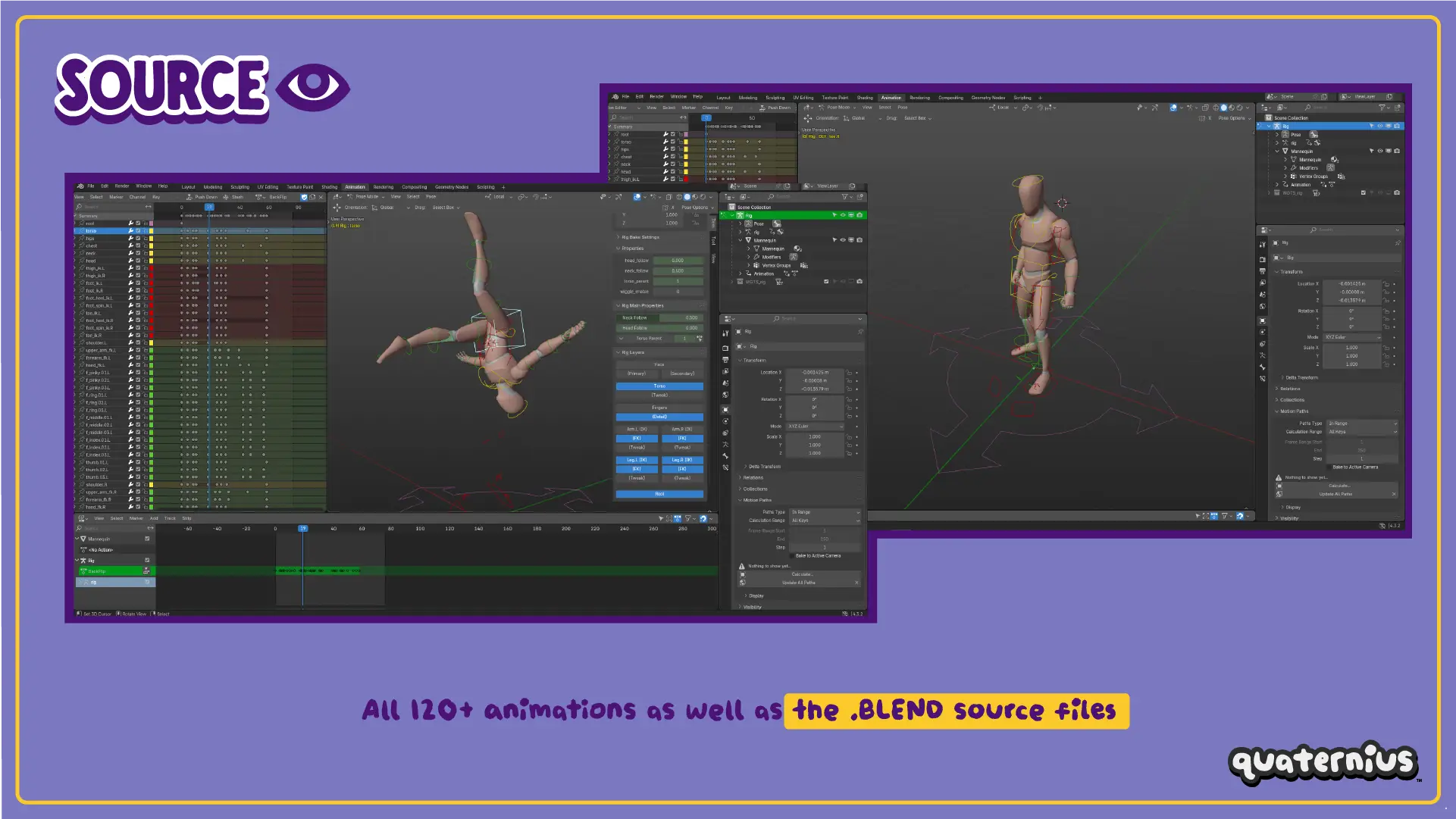Image resolution: width=1456 pixels, height=819 pixels.
Task: Open World properties tab in front window
Action: pyautogui.click(x=725, y=395)
